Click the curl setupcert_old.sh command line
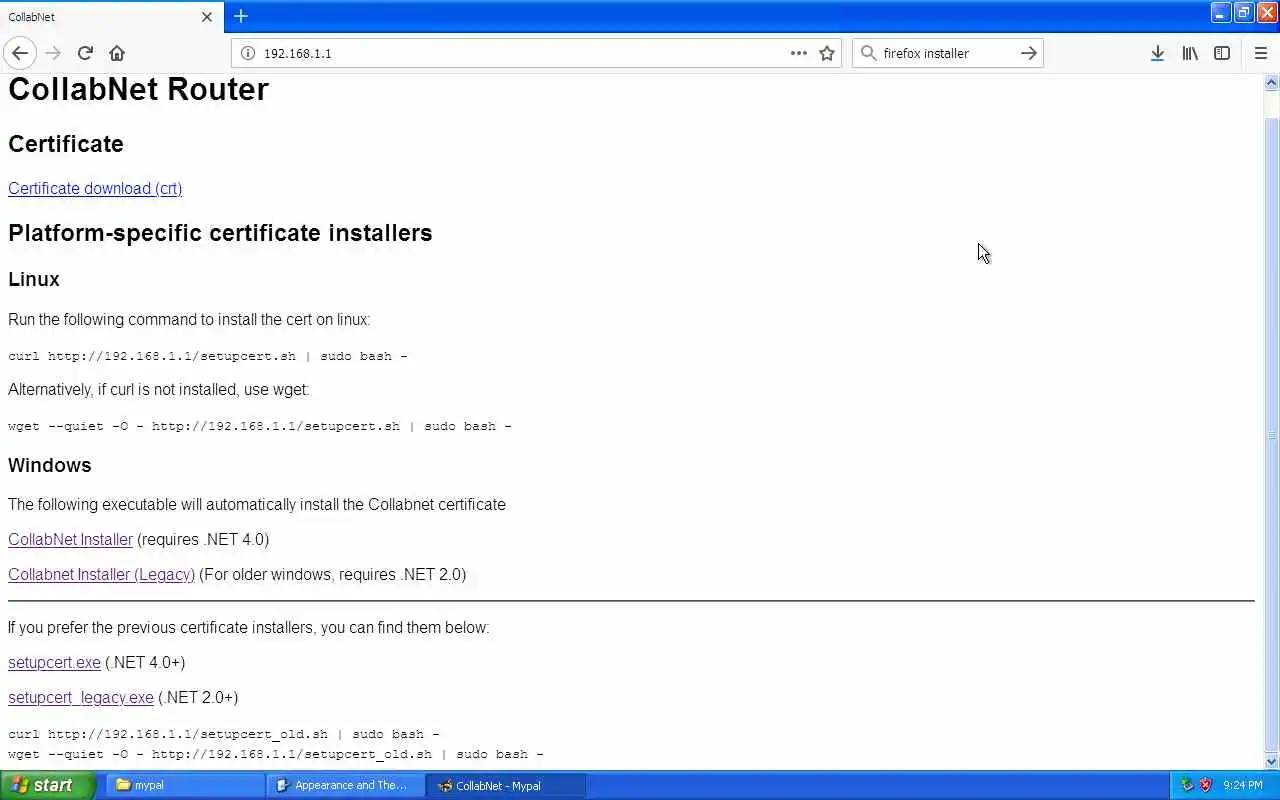 (x=224, y=734)
